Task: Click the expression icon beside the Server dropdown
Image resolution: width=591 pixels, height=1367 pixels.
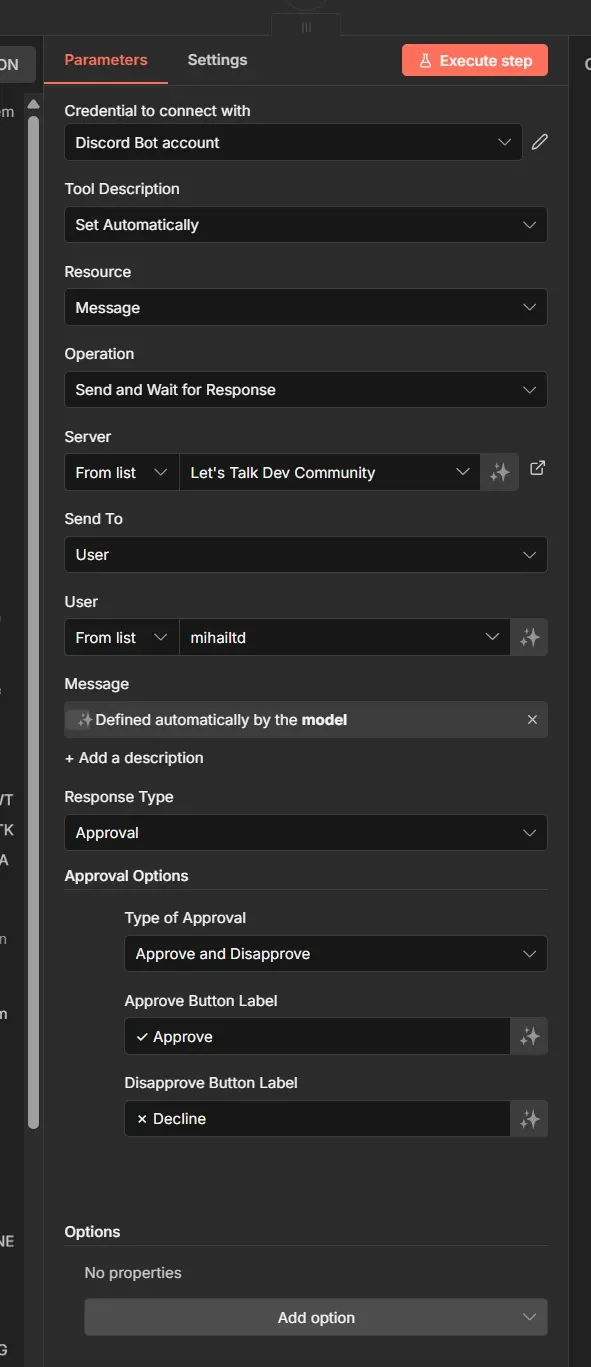Action: [499, 471]
